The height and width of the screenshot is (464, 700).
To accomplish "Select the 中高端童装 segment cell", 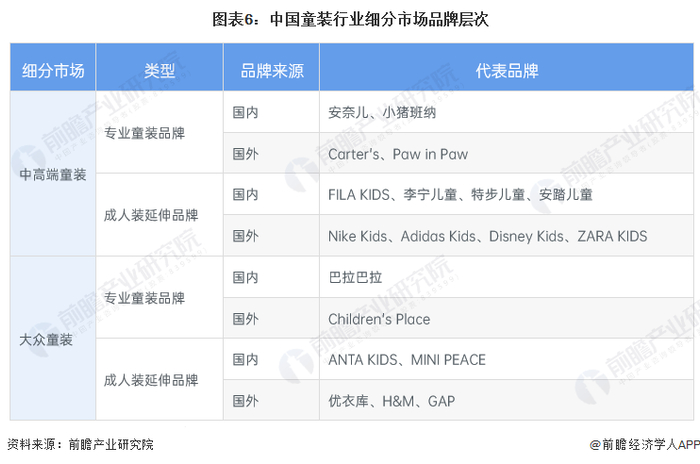I will [x=53, y=175].
